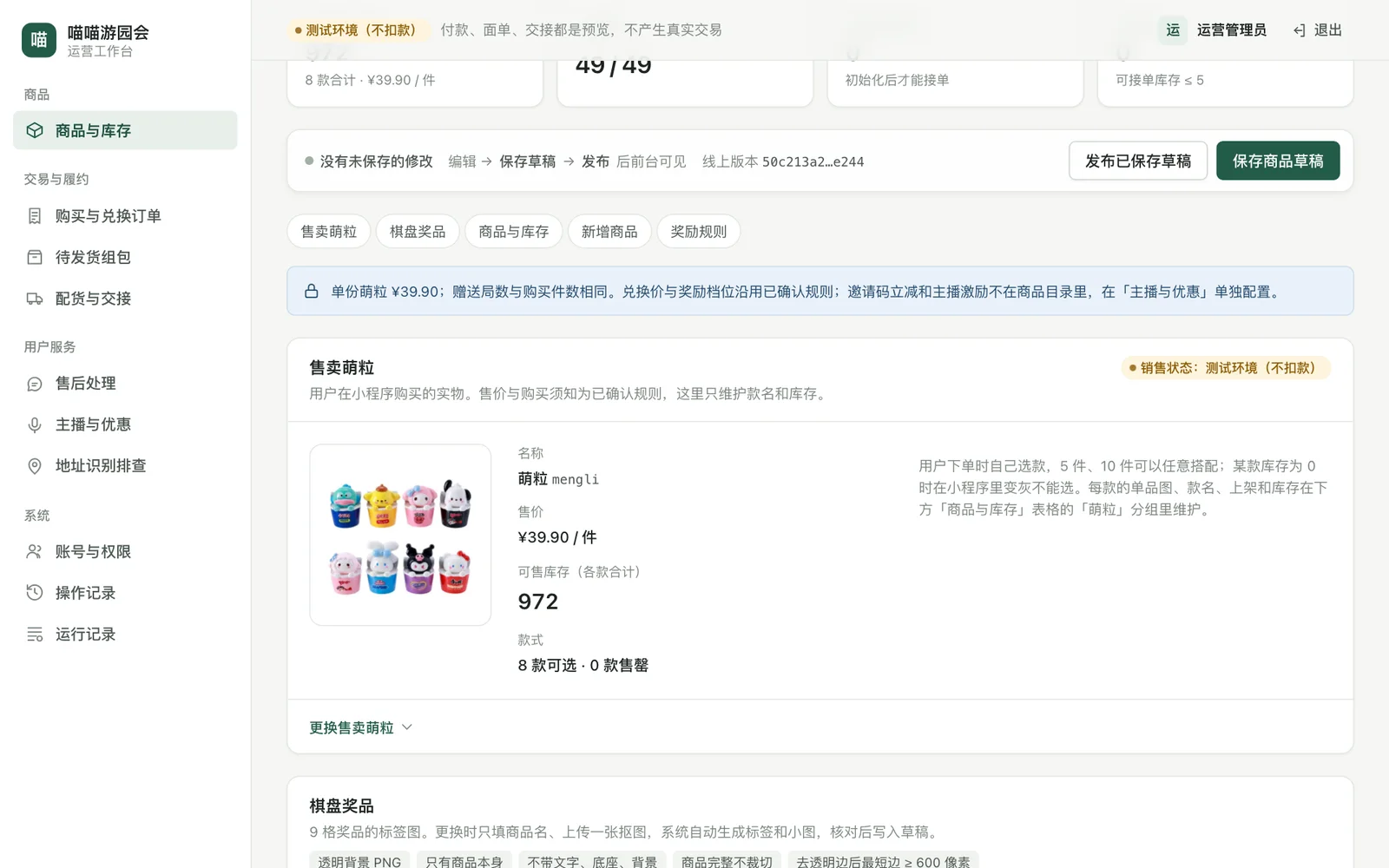Viewport: 1389px width, 868px height.
Task: Click the 操作记录 history clock icon
Action: pyautogui.click(x=35, y=593)
